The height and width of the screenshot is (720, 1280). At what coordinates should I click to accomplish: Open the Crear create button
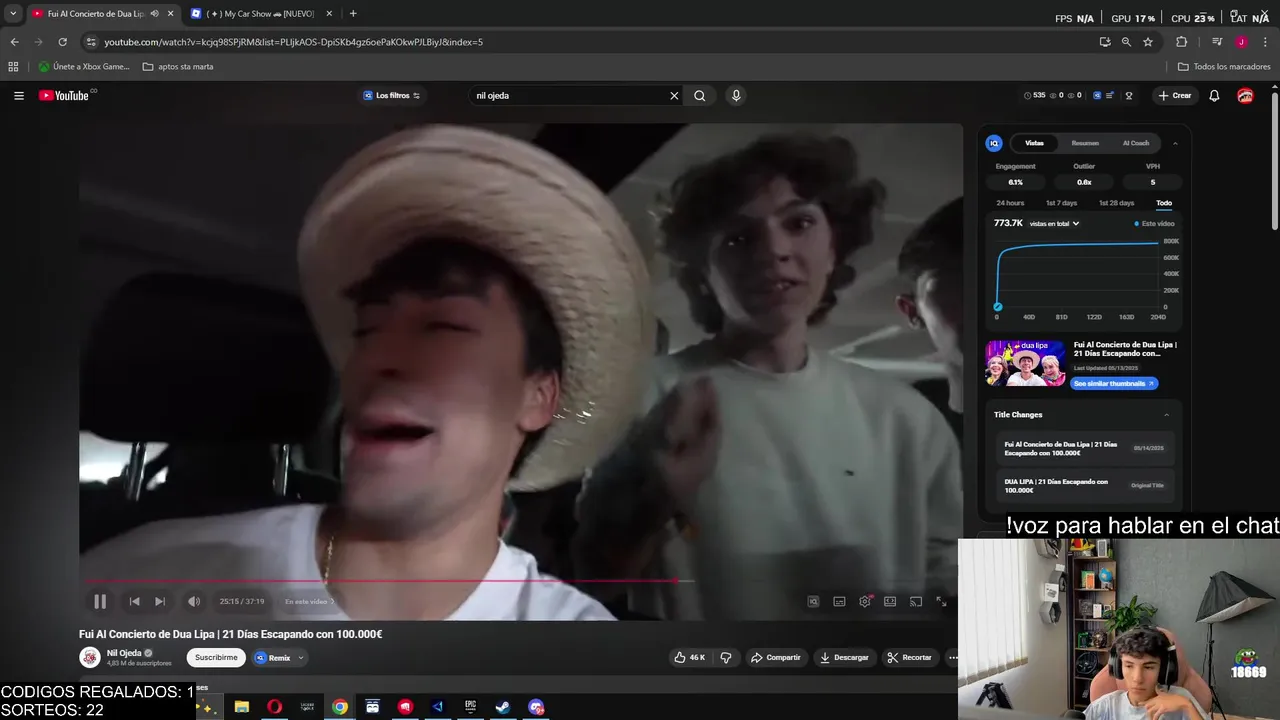[1175, 96]
